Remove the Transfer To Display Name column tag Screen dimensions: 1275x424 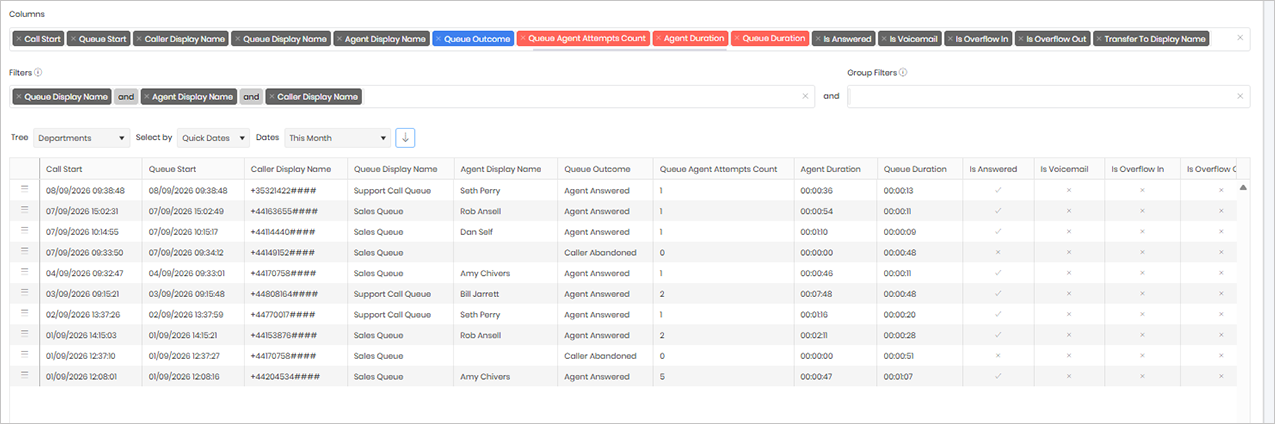point(1099,39)
